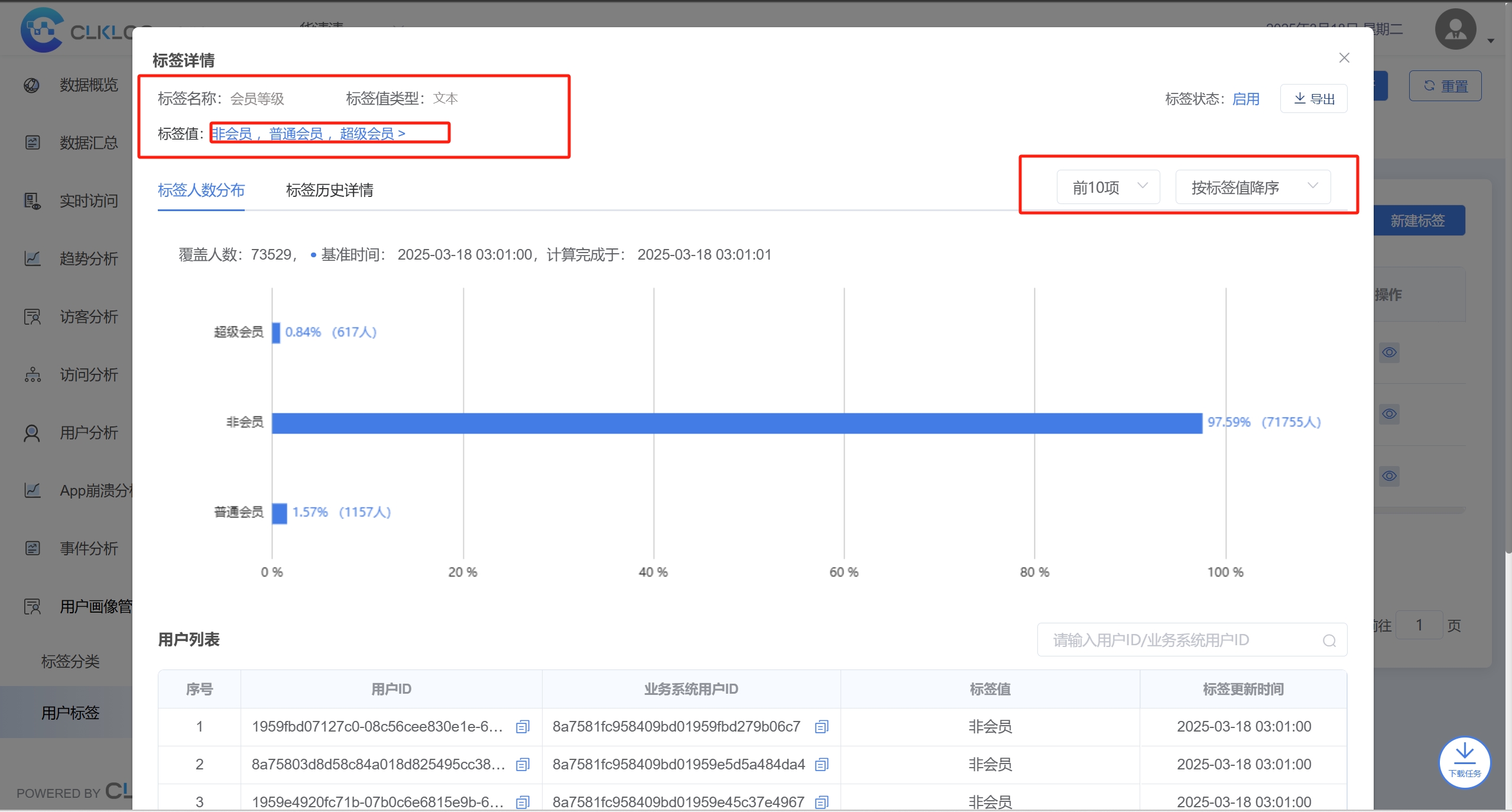Open the tag values link 非会员, 普通会员, 超级会员

coord(307,134)
